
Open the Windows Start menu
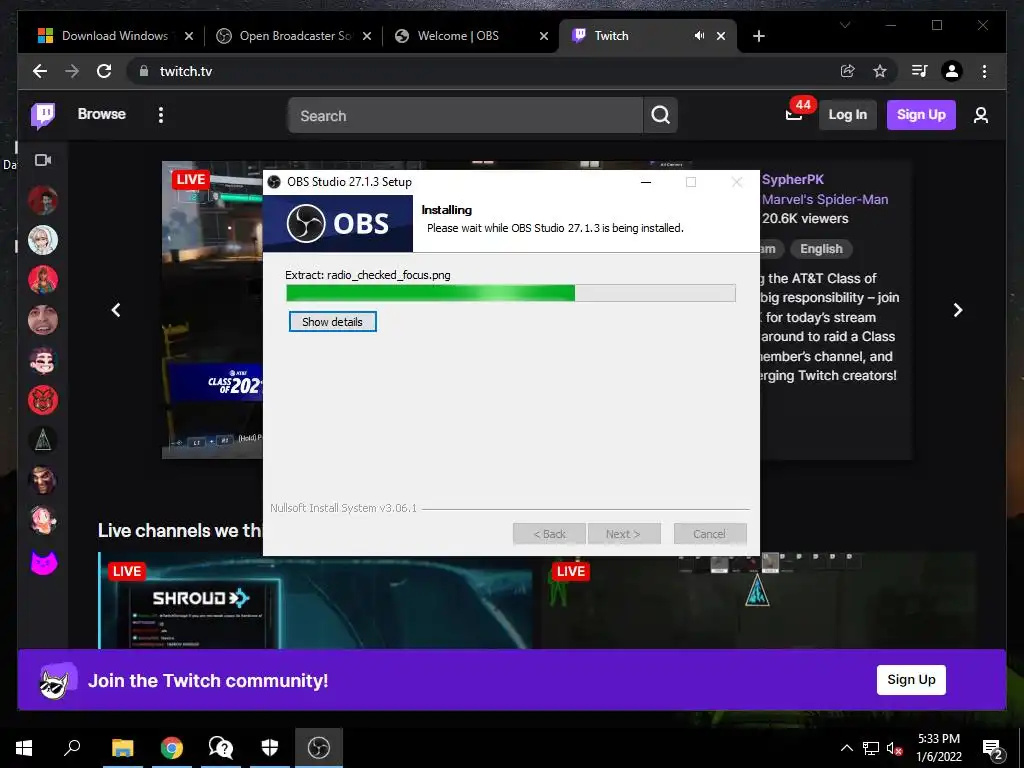click(x=24, y=748)
